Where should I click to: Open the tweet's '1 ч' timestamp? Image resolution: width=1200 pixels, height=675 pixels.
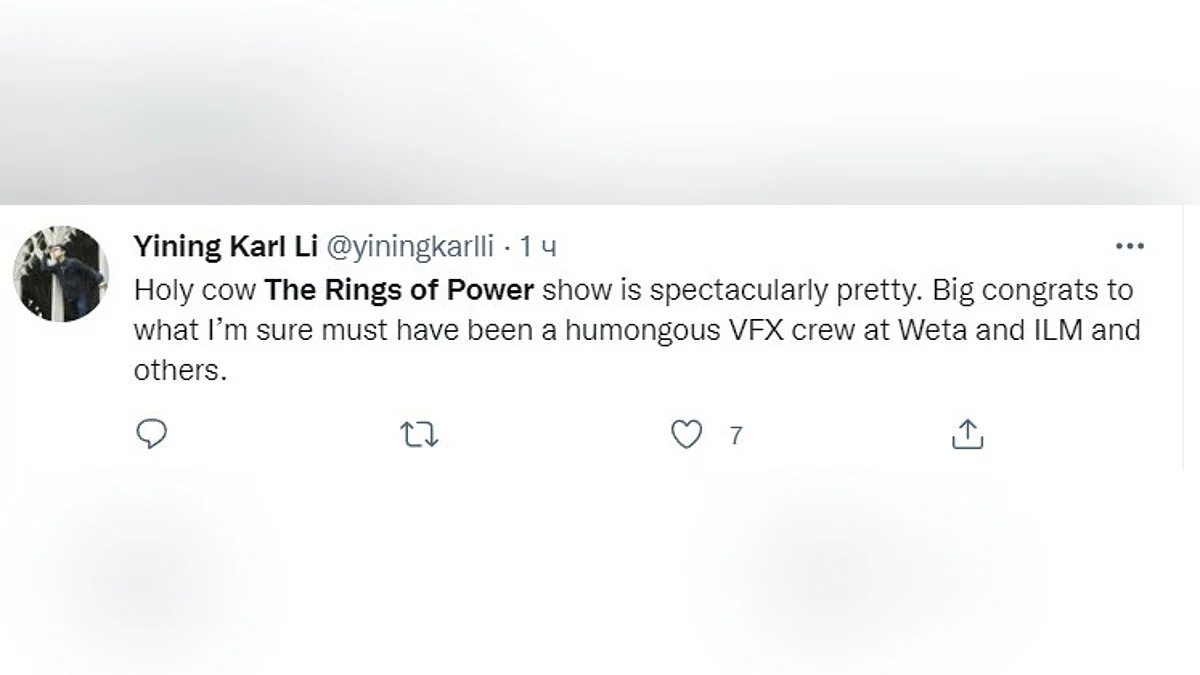tap(537, 246)
